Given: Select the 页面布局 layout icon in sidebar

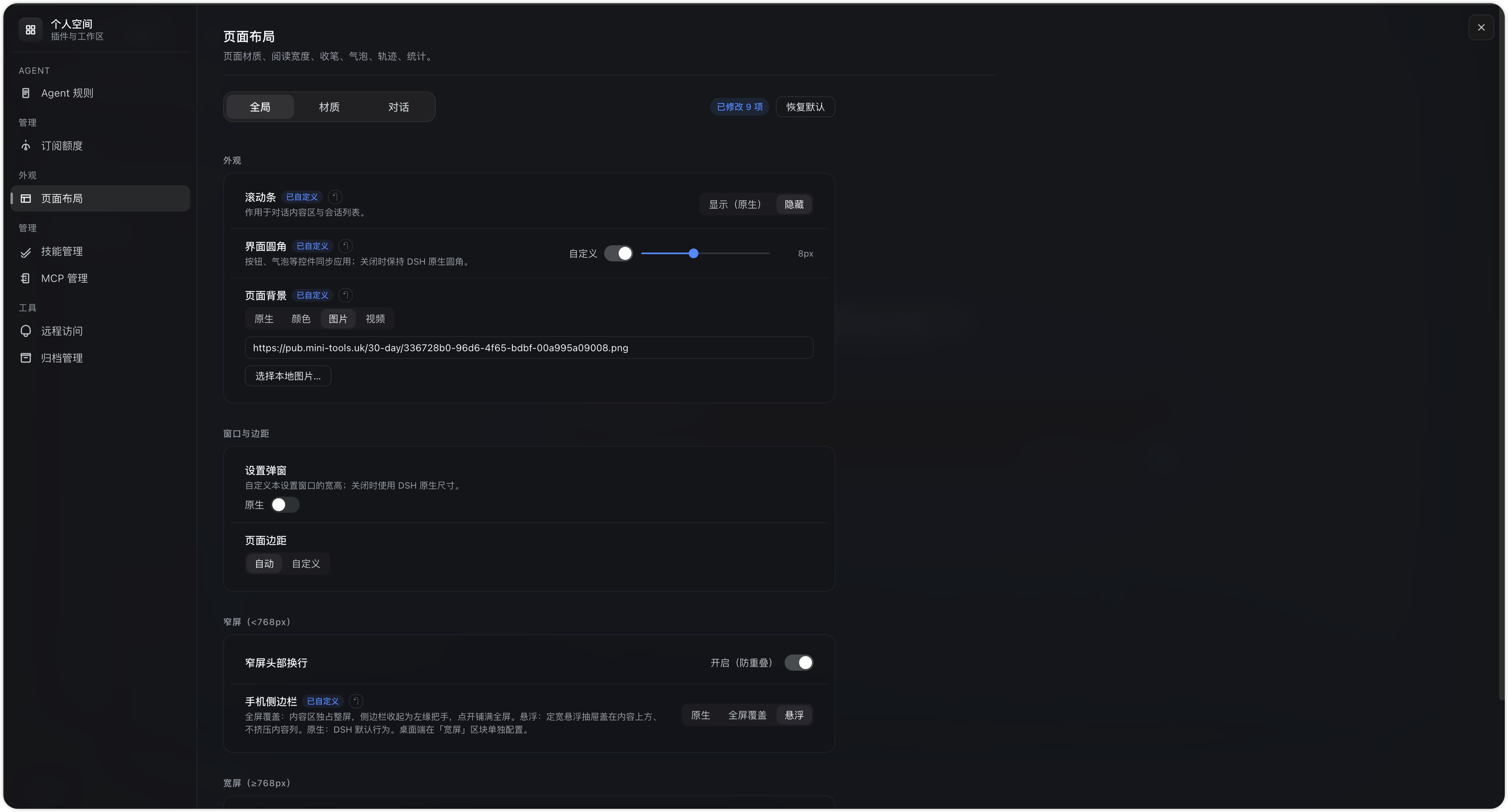Looking at the screenshot, I should tap(26, 199).
